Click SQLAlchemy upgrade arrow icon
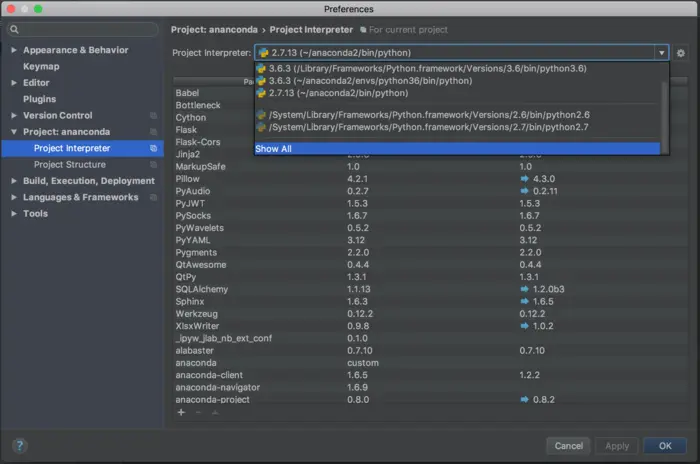700x464 pixels. [x=525, y=289]
